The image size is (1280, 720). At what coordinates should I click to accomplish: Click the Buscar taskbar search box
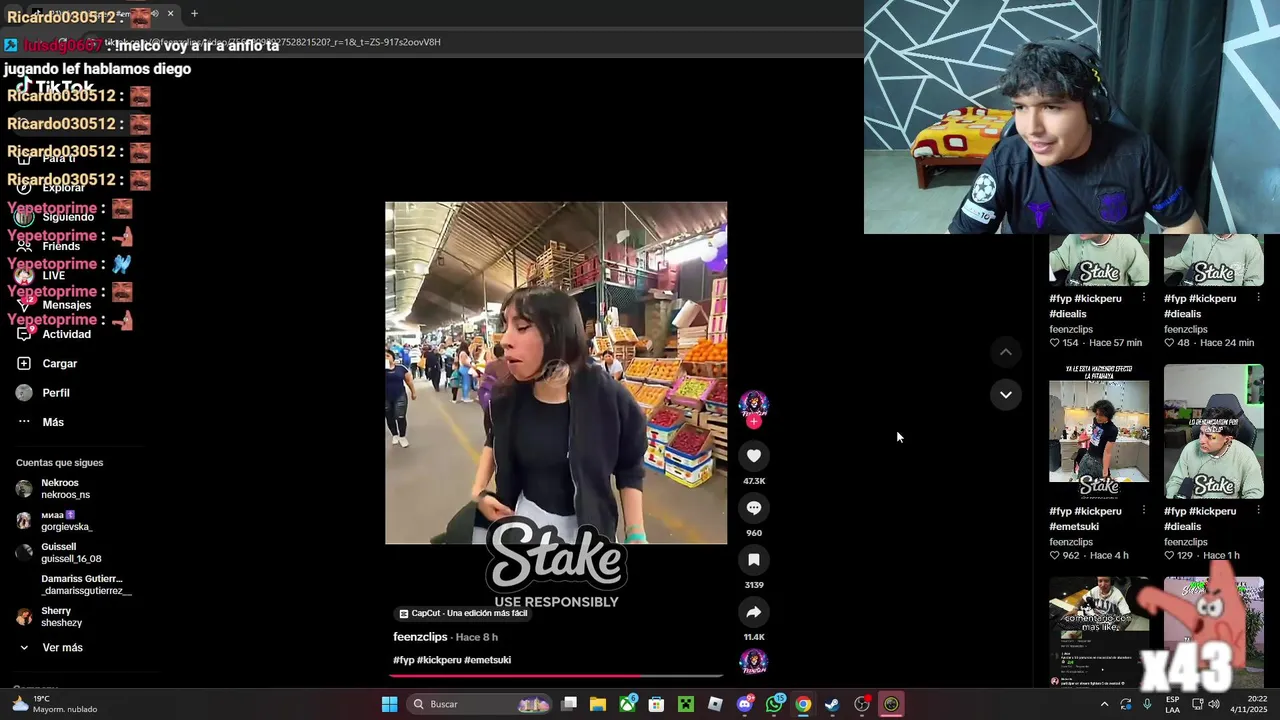tap(481, 704)
